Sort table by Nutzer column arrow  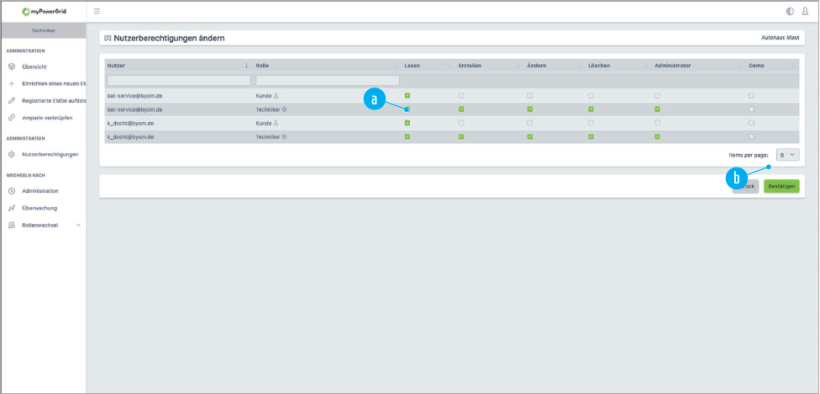click(x=246, y=66)
